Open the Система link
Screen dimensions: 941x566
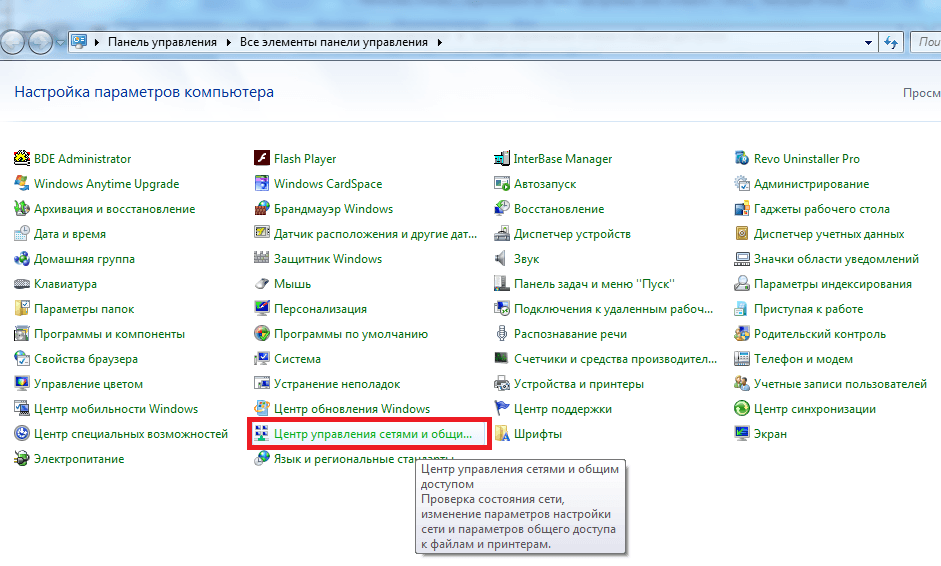(x=297, y=359)
